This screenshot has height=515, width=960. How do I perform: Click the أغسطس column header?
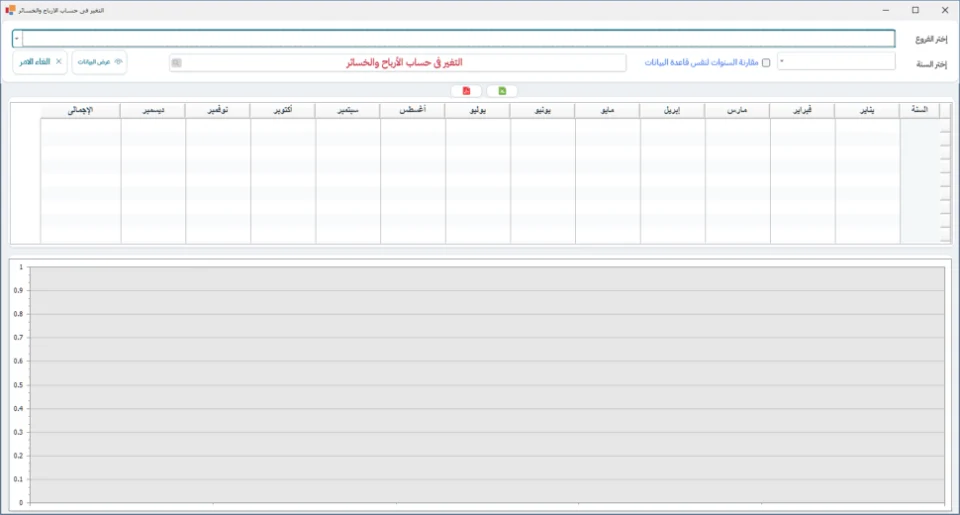tap(413, 110)
